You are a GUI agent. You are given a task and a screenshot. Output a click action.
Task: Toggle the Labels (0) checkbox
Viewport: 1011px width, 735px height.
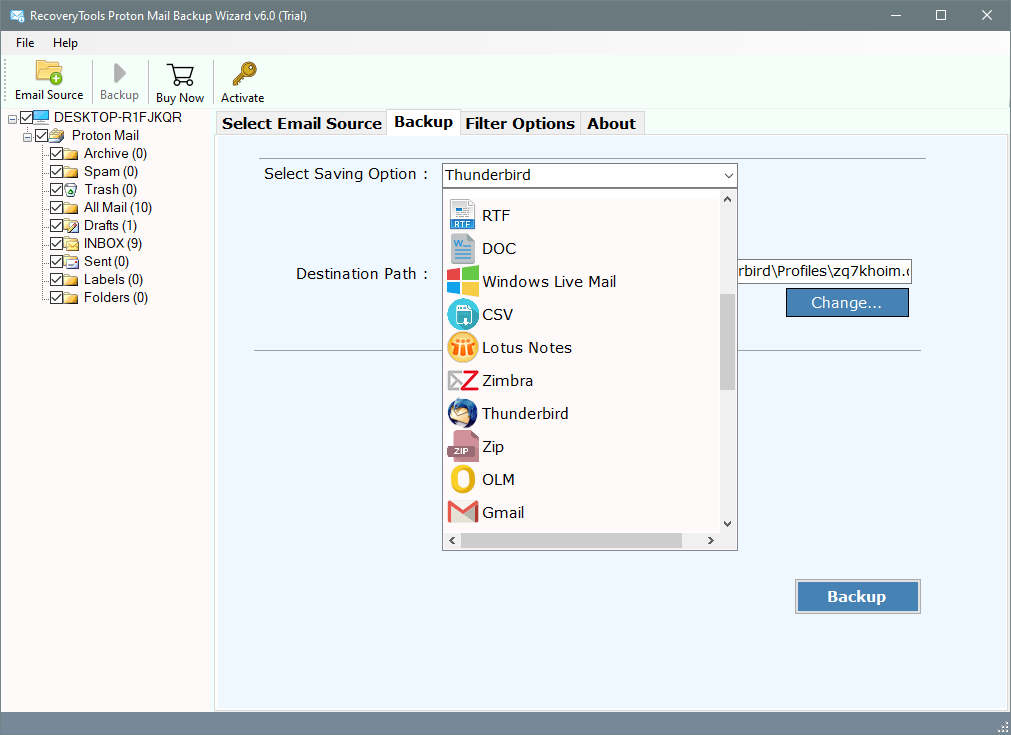pos(57,280)
